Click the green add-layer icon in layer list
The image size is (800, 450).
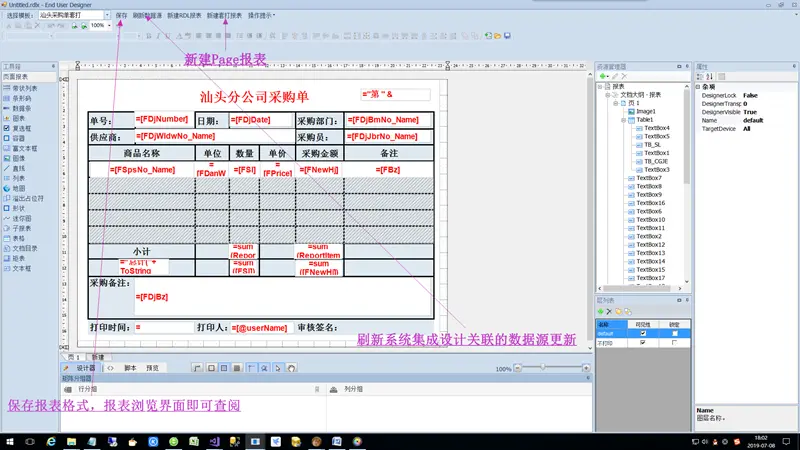(601, 311)
